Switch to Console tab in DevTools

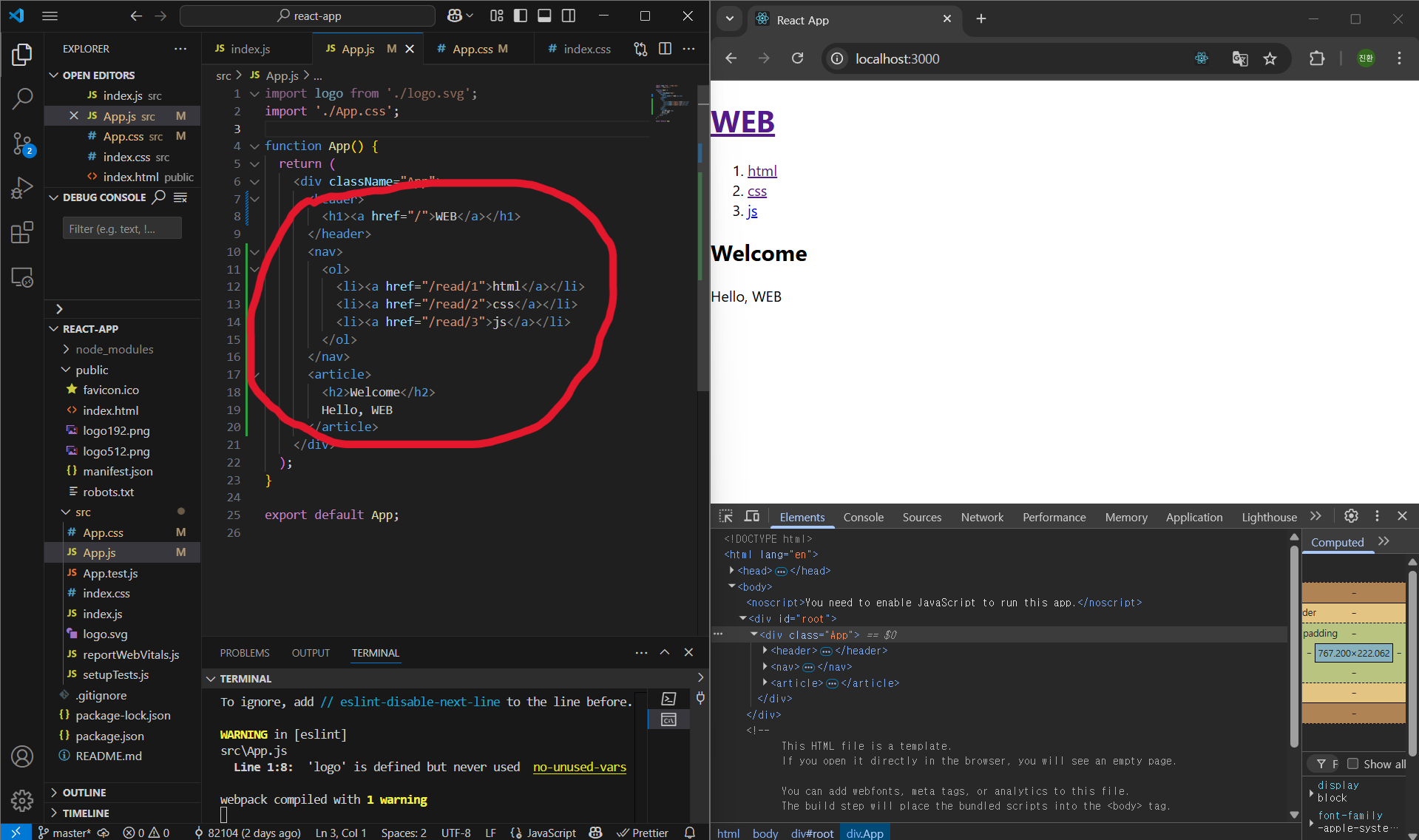(x=863, y=517)
